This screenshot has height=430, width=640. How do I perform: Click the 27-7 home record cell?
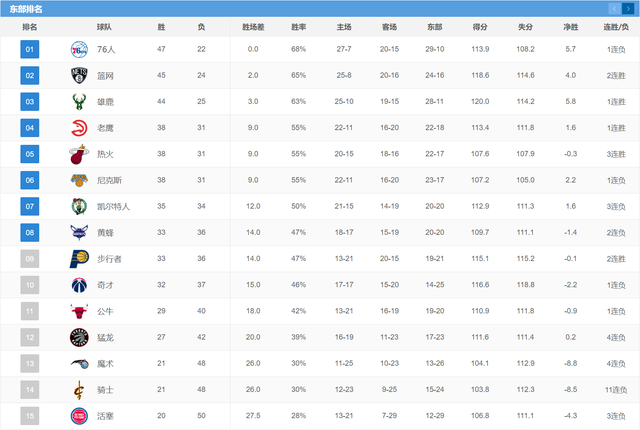tap(344, 49)
